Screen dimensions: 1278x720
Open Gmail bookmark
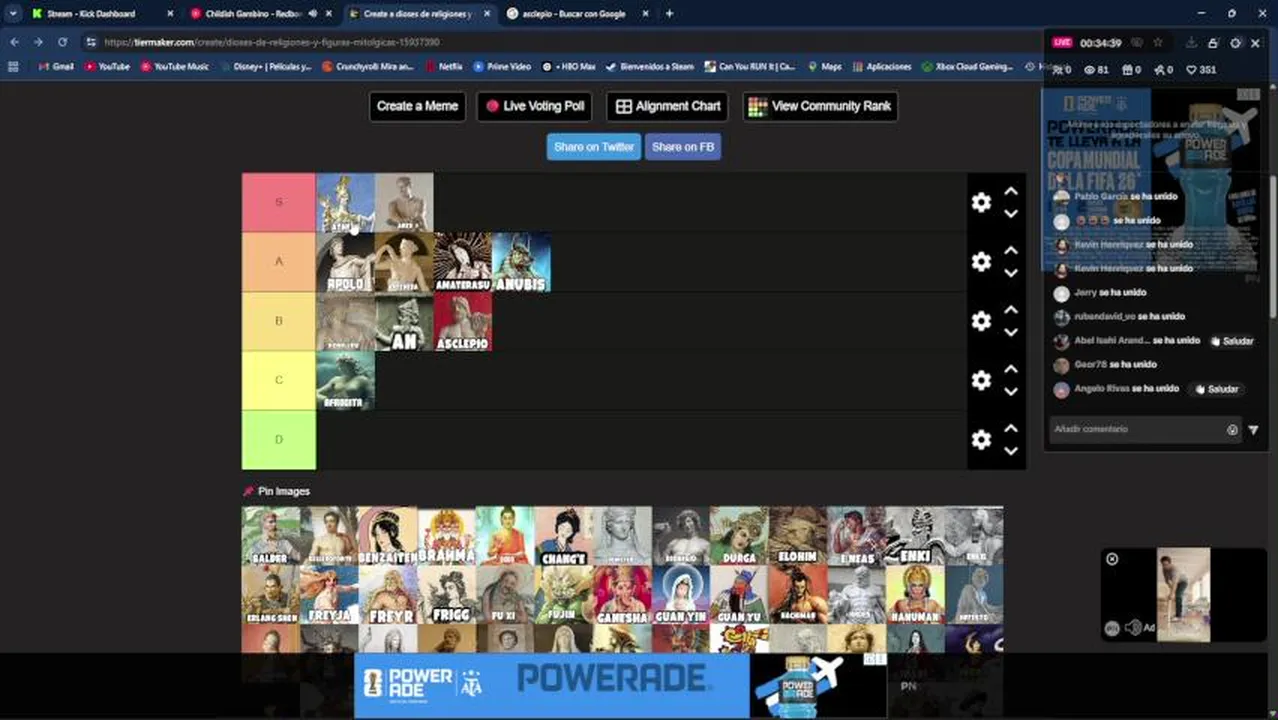coord(56,67)
